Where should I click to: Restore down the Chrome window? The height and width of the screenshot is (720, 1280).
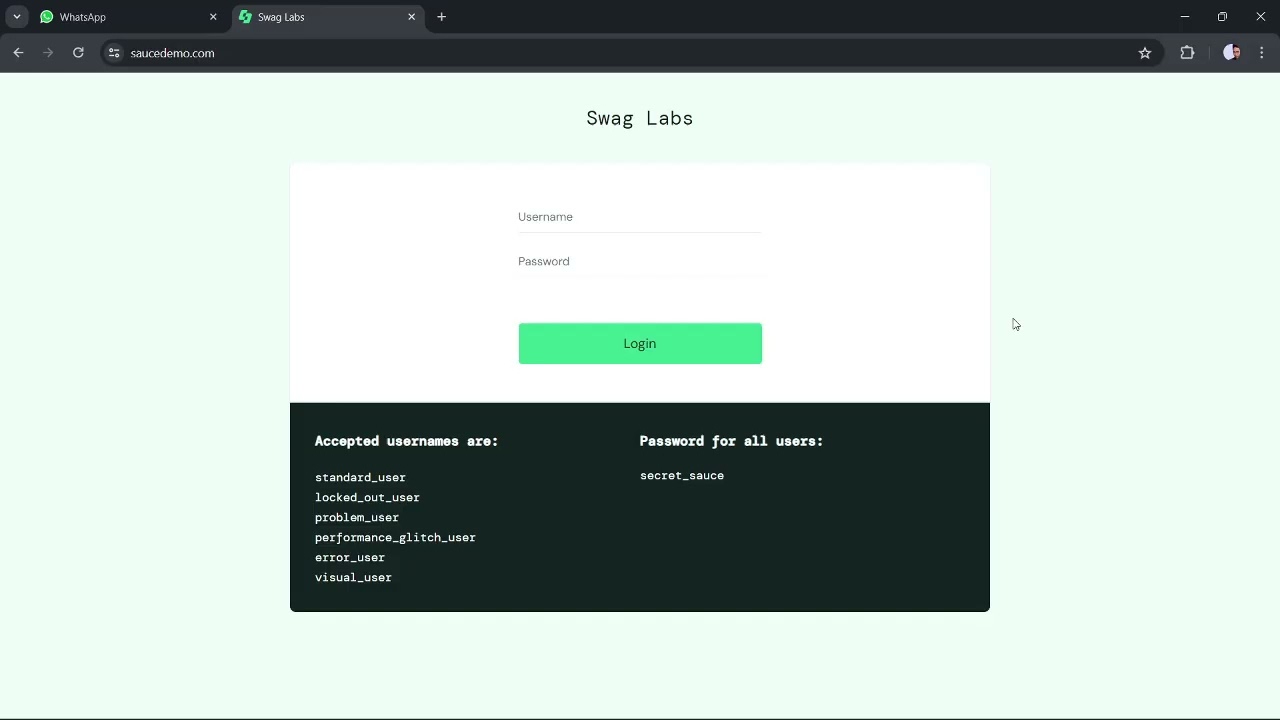[1222, 17]
